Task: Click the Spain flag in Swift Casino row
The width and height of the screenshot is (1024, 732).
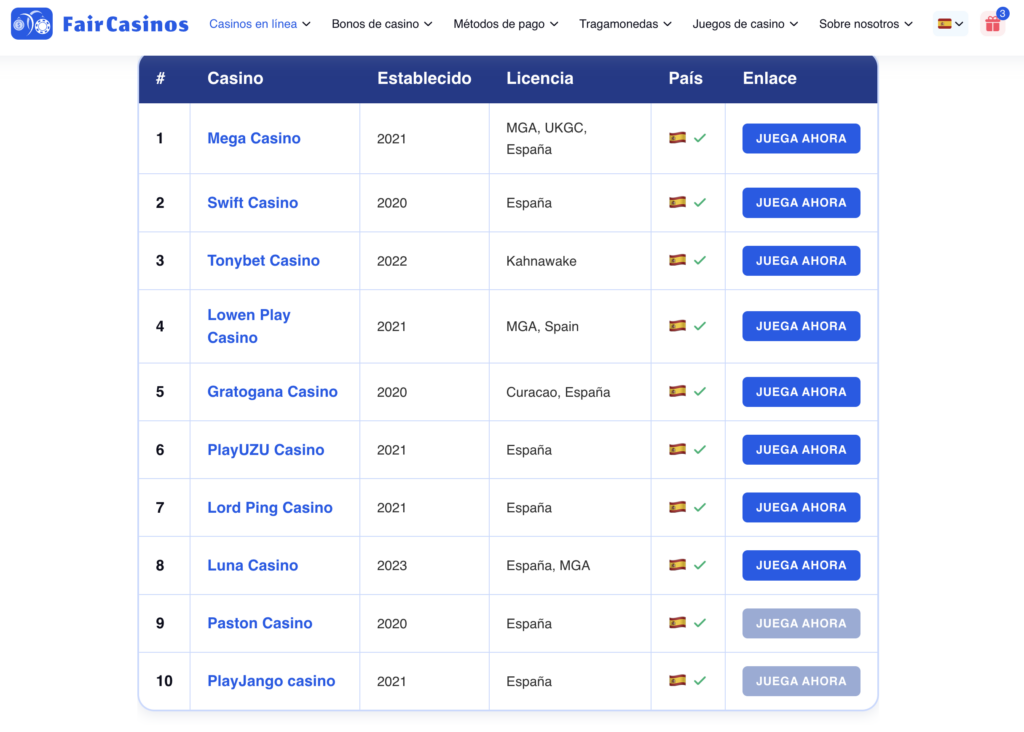Action: 677,202
